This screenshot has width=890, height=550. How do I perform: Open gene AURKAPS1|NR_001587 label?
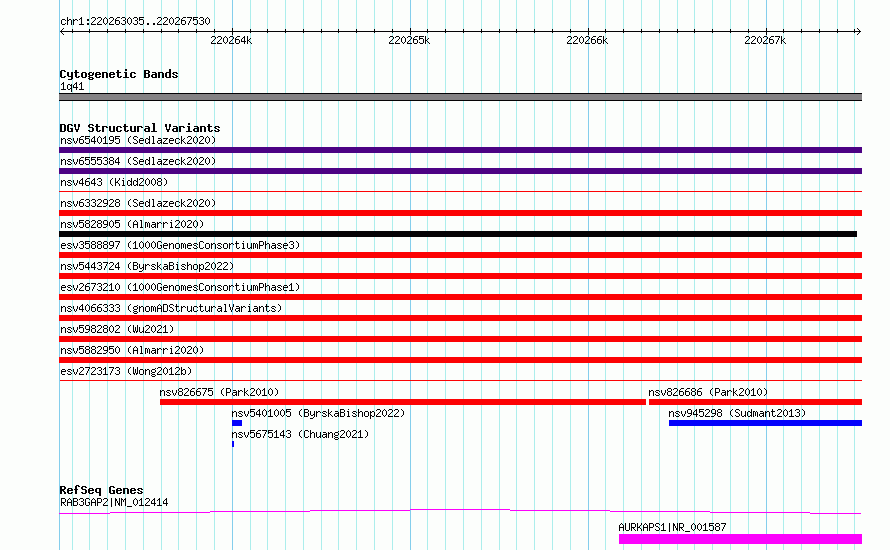(672, 527)
